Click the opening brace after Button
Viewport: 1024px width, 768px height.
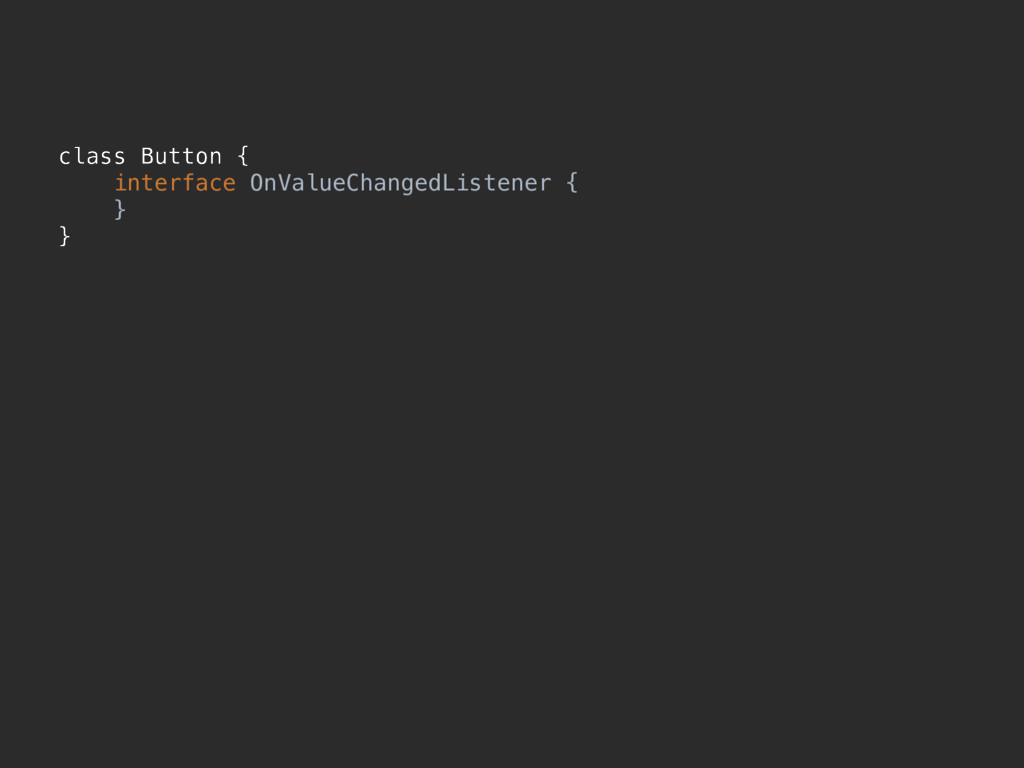[x=243, y=156]
